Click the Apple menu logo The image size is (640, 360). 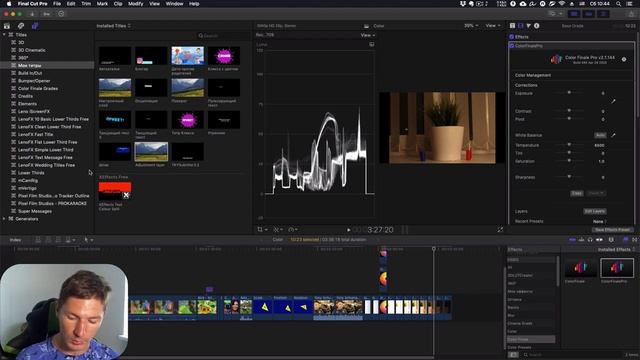tap(8, 4)
